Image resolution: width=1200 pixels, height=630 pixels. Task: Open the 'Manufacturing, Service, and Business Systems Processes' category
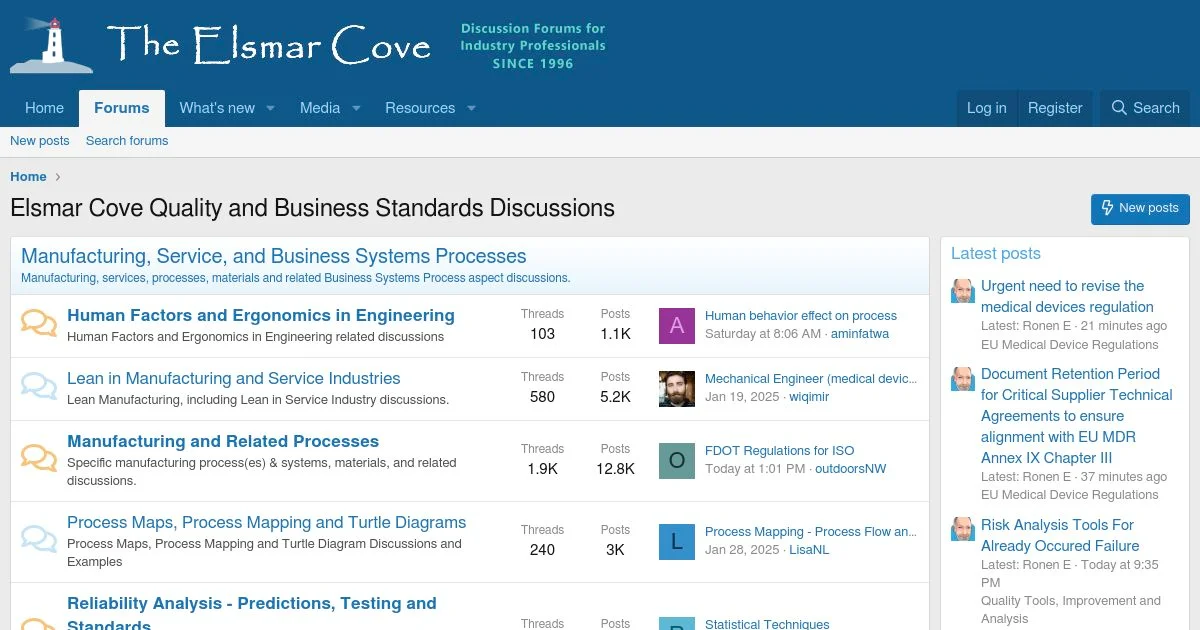click(274, 256)
